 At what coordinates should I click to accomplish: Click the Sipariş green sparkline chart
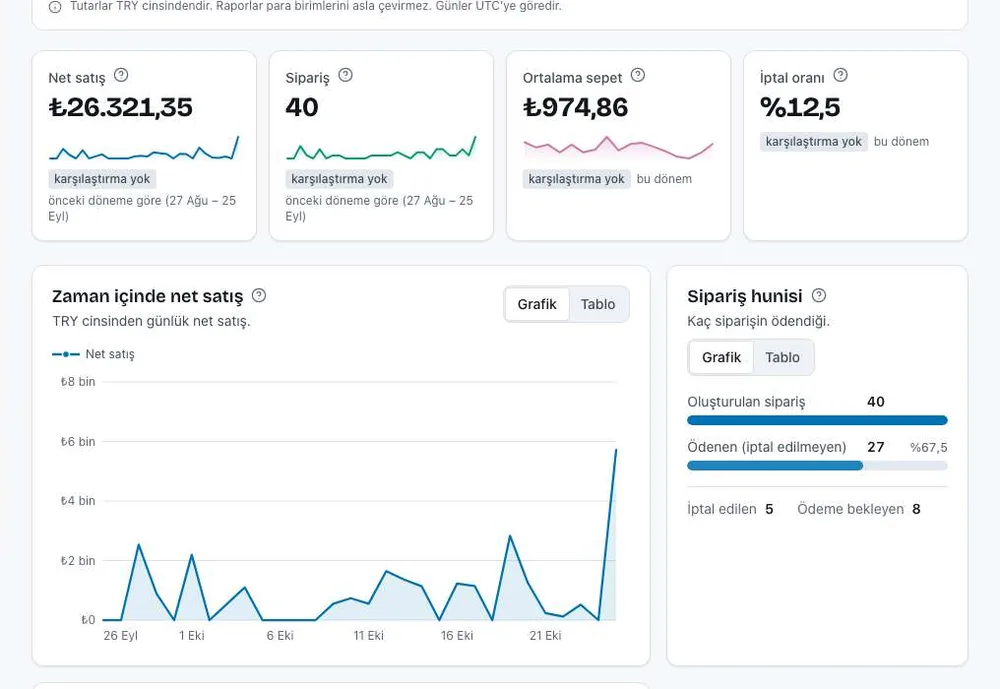click(381, 148)
